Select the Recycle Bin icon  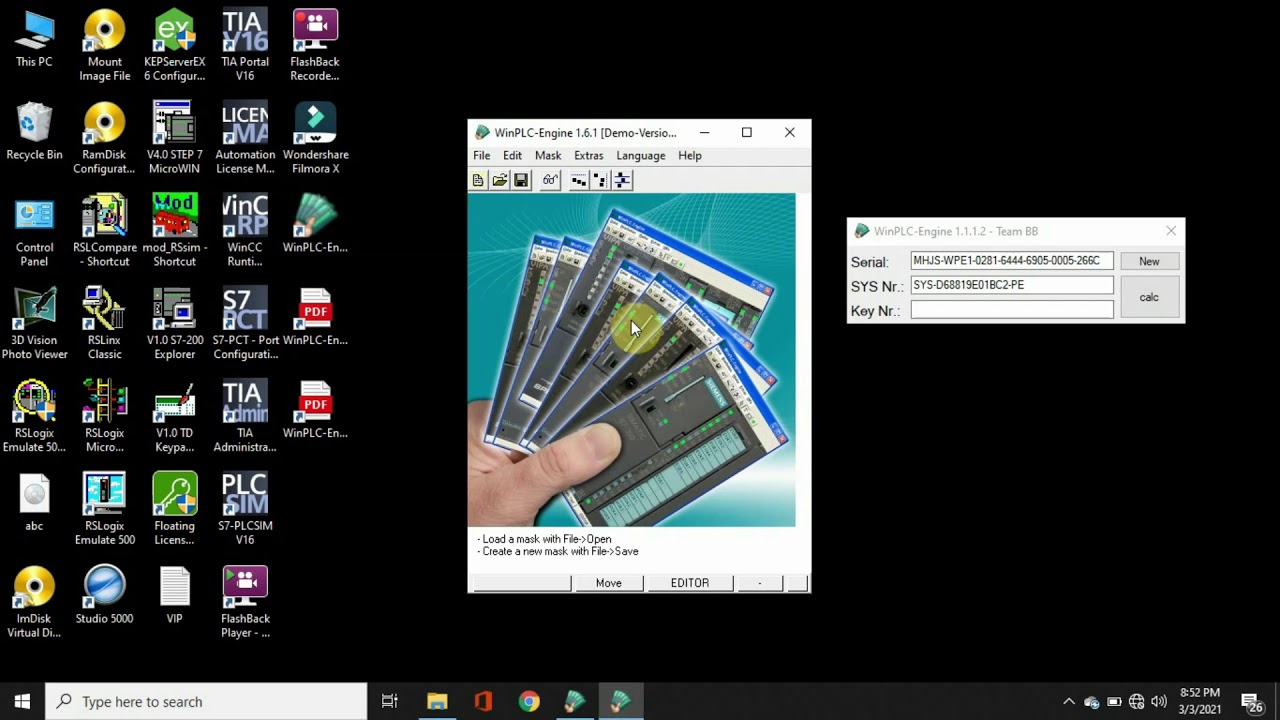[x=34, y=132]
